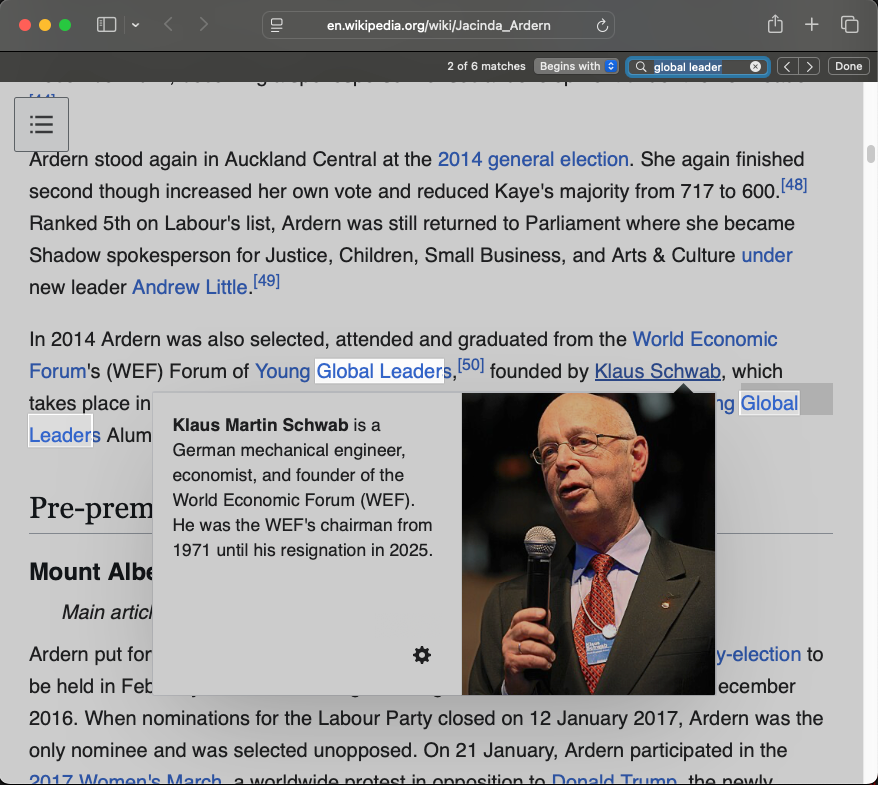Image resolution: width=878 pixels, height=785 pixels.
Task: Open citation reference [48]
Action: click(x=794, y=184)
